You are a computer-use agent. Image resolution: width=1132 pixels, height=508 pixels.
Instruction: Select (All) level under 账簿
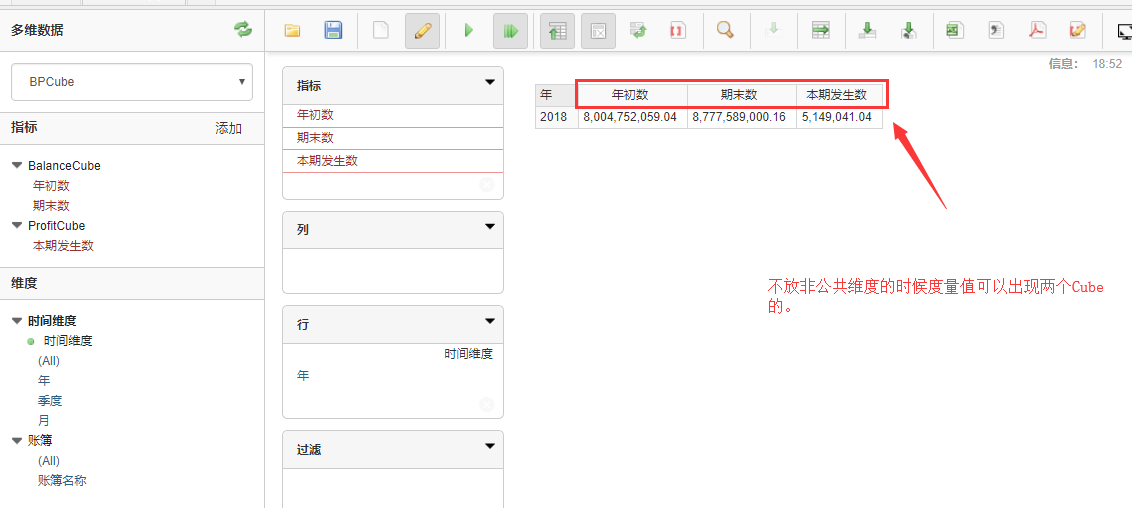pyautogui.click(x=49, y=460)
